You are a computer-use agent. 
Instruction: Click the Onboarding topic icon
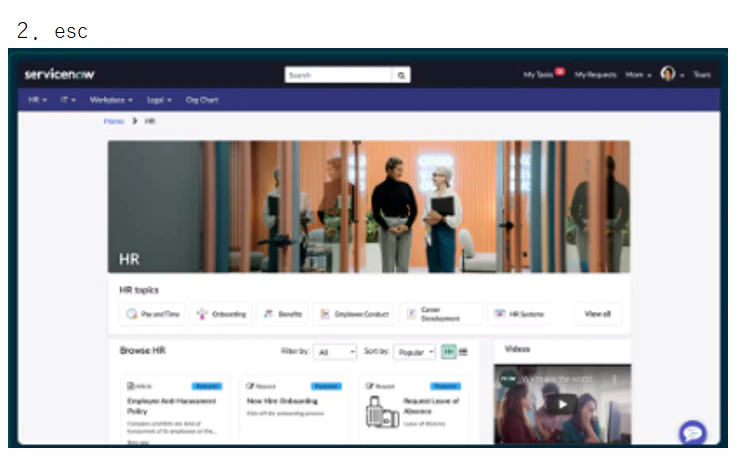pyautogui.click(x=202, y=314)
